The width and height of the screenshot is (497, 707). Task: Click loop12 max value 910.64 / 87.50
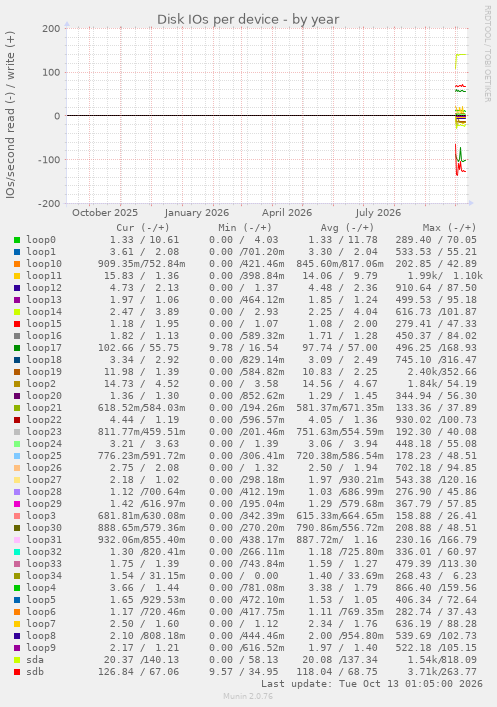pyautogui.click(x=436, y=288)
